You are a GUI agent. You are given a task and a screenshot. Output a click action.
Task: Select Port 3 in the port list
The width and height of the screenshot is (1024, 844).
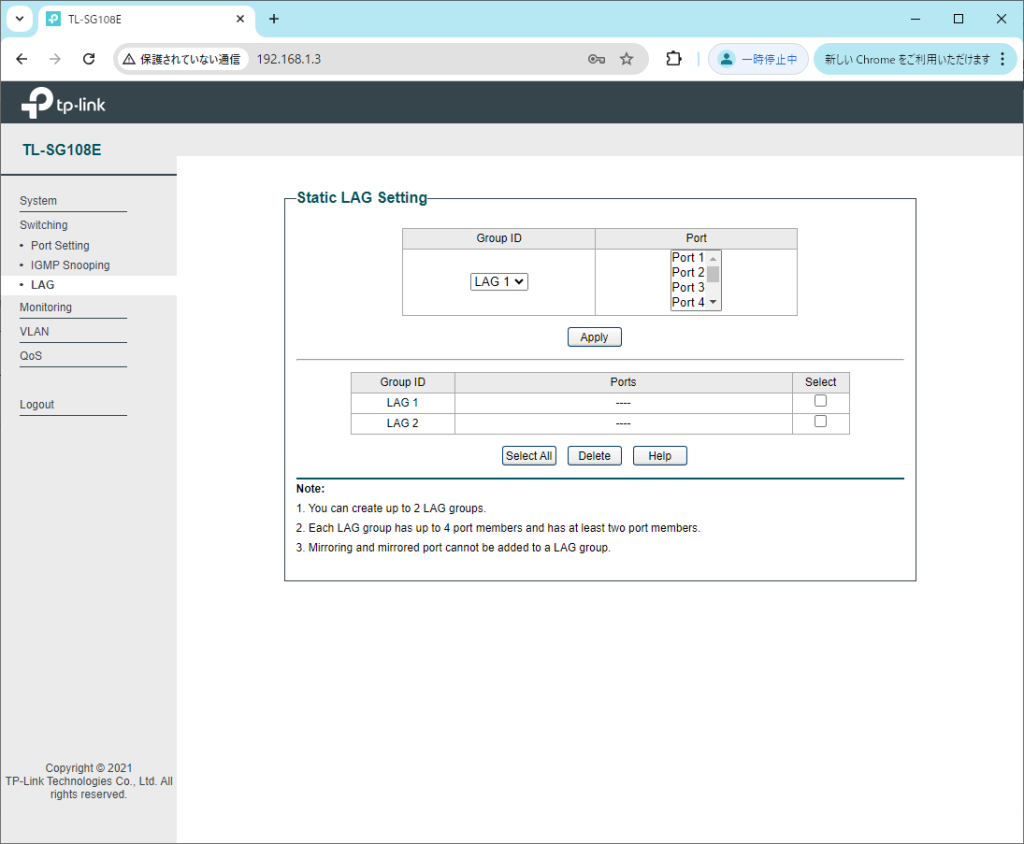(688, 287)
